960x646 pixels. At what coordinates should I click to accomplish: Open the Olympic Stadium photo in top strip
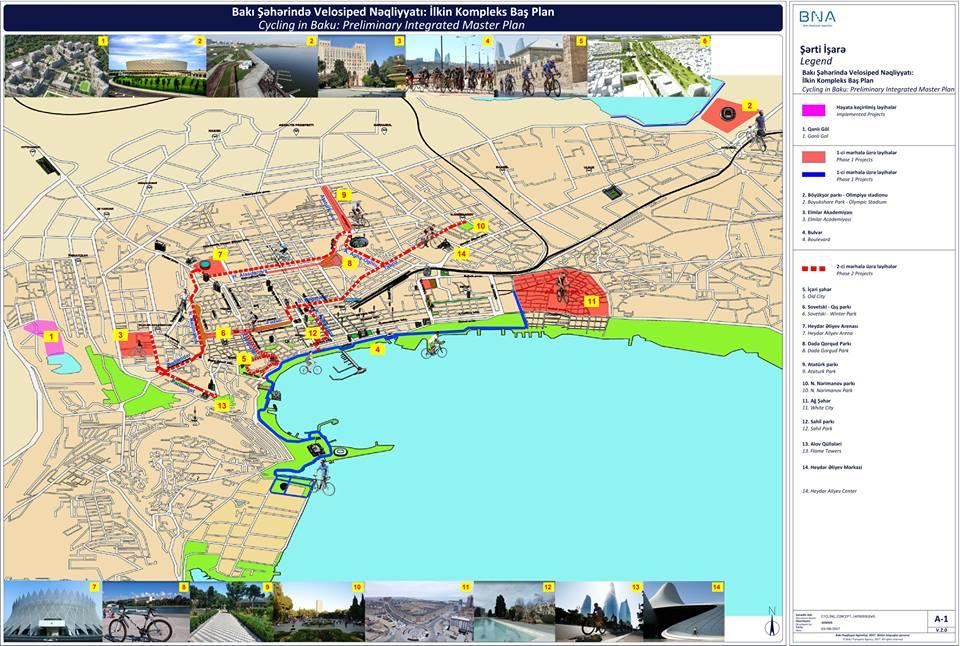[156, 66]
